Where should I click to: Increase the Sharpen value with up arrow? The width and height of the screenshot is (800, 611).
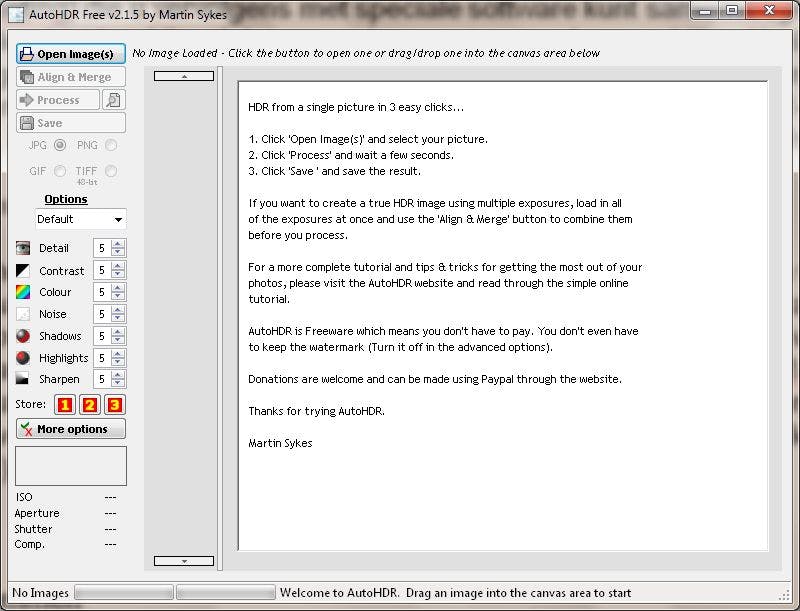pyautogui.click(x=118, y=375)
